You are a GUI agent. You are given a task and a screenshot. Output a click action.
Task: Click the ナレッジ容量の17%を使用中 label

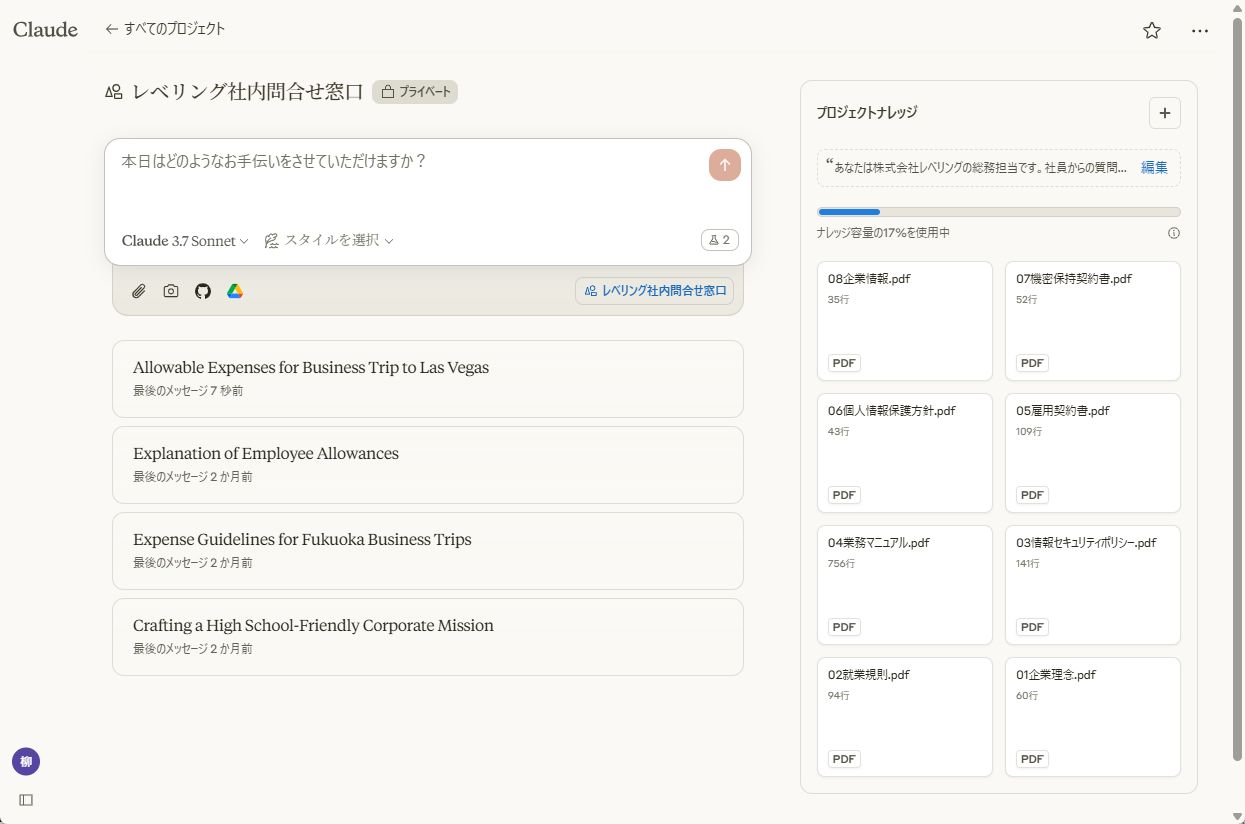(x=883, y=233)
